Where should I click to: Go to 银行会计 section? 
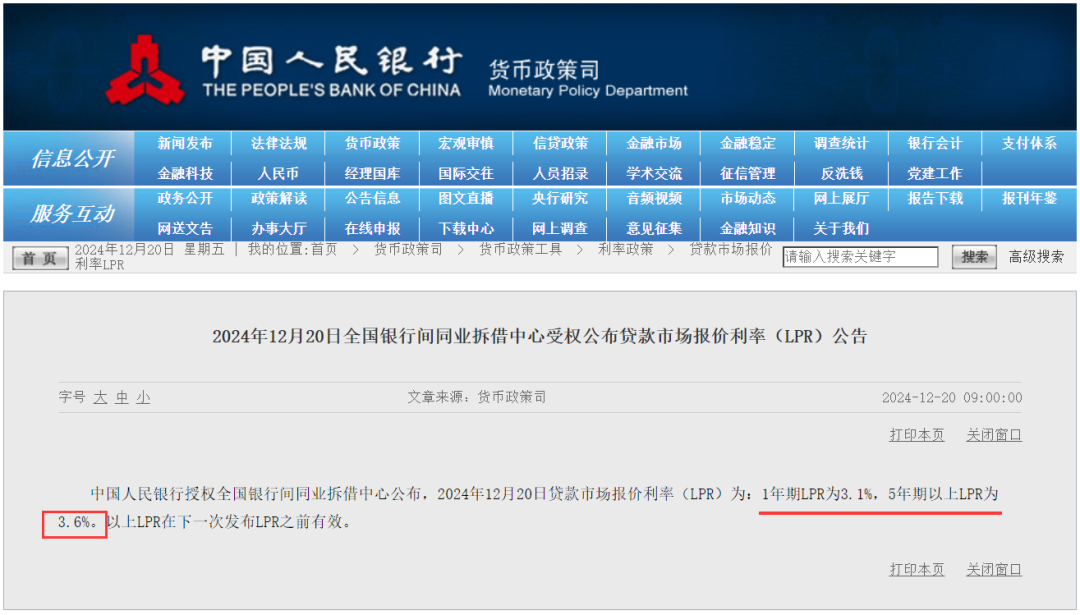click(935, 143)
